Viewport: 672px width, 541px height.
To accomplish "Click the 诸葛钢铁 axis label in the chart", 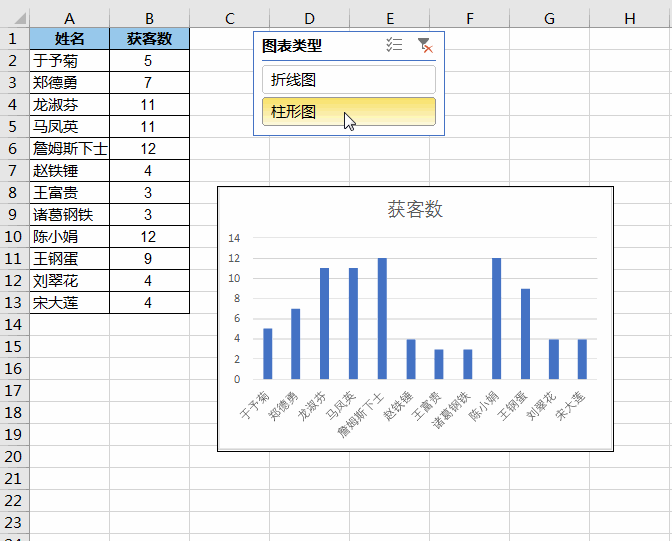I will click(452, 409).
